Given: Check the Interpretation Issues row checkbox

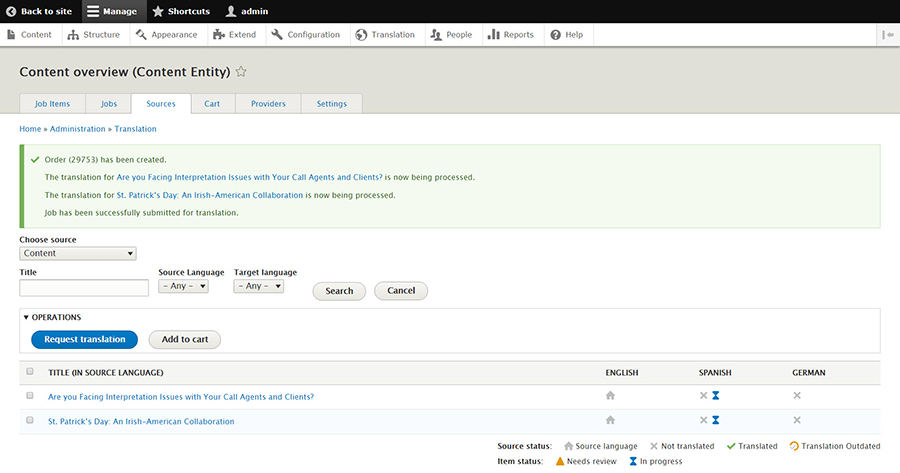Looking at the screenshot, I should [30, 396].
